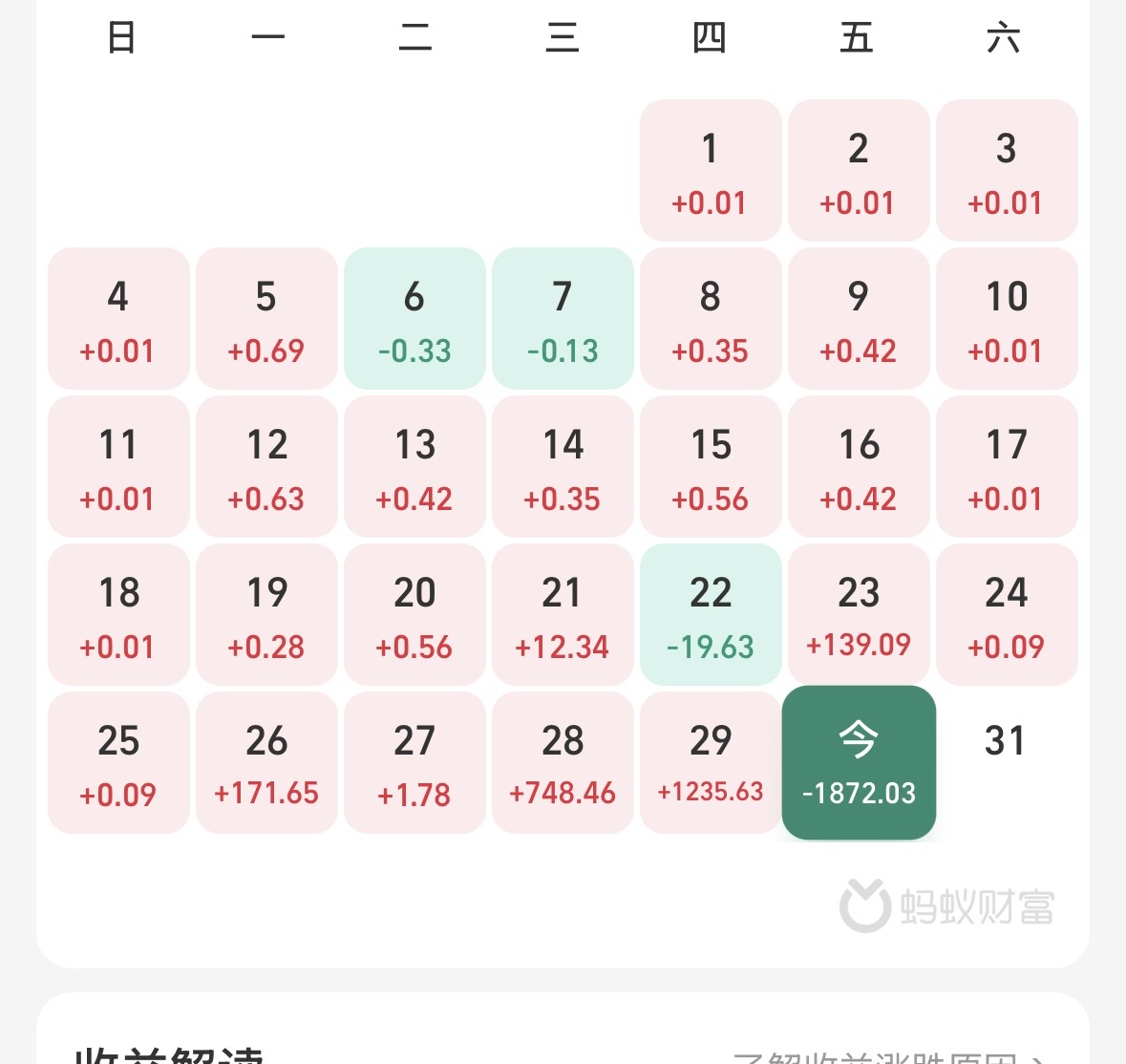
Task: Choose day 12 showing +0.63
Action: tap(266, 467)
